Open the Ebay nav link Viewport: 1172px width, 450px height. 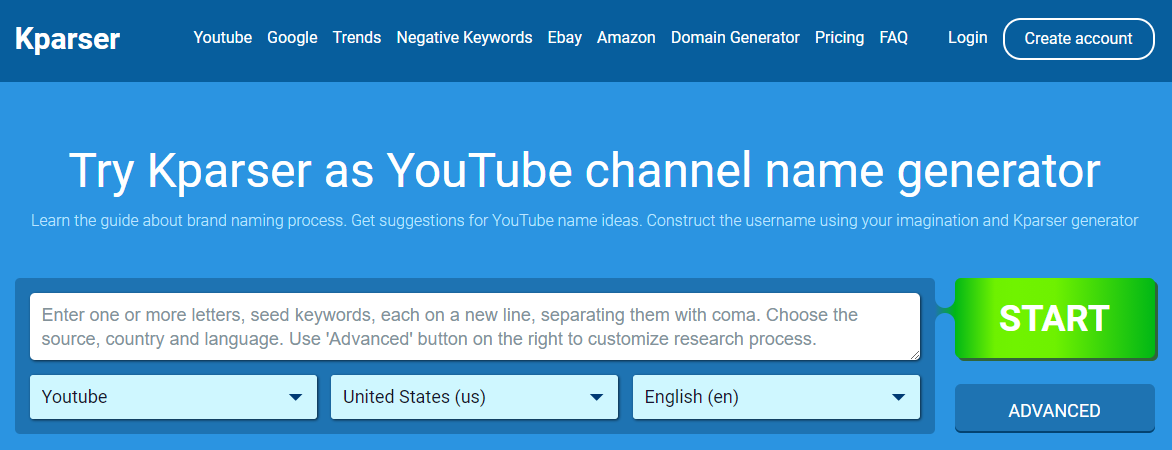click(x=564, y=37)
